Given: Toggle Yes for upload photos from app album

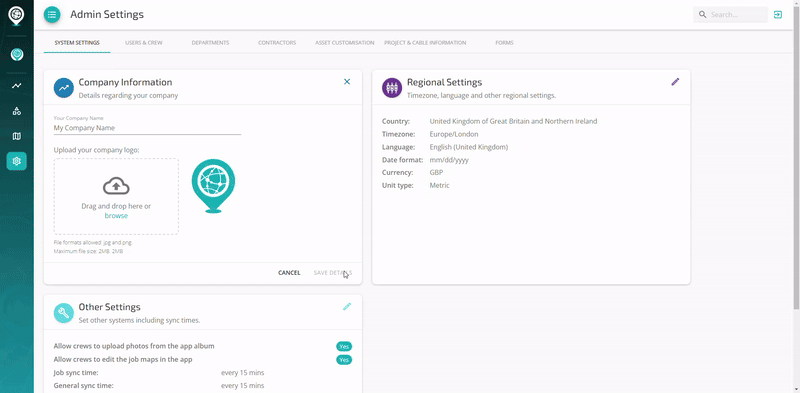Looking at the screenshot, I should tap(344, 347).
